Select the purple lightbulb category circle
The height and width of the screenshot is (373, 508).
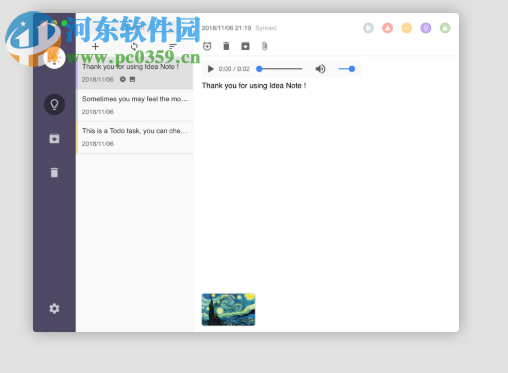[426, 28]
